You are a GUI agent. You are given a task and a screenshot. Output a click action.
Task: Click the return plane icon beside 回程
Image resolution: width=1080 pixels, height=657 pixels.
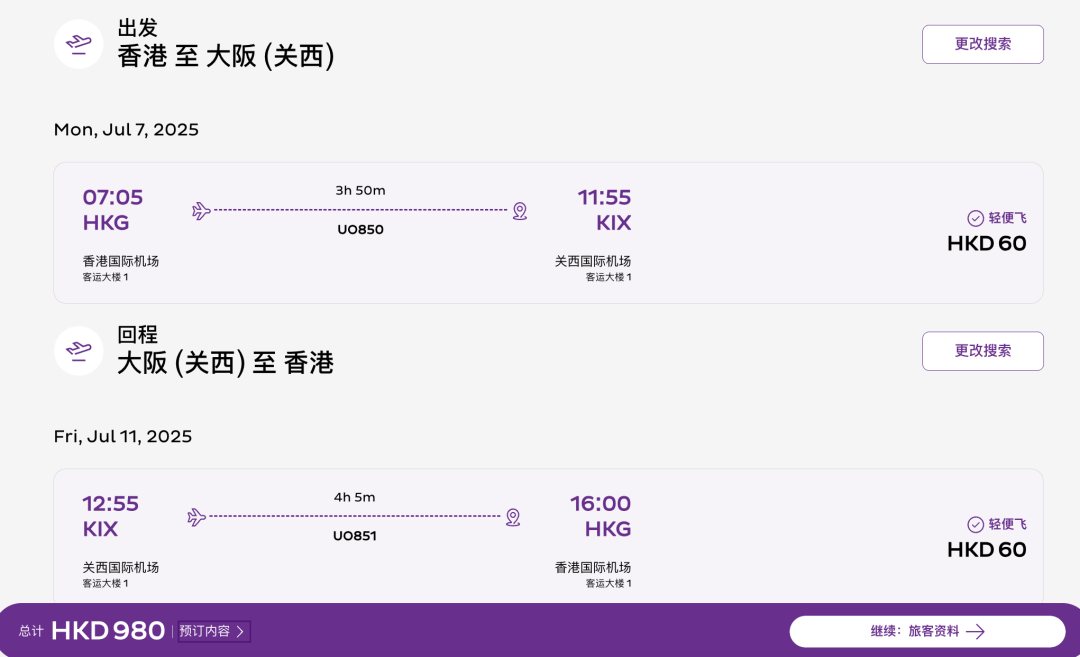(79, 351)
